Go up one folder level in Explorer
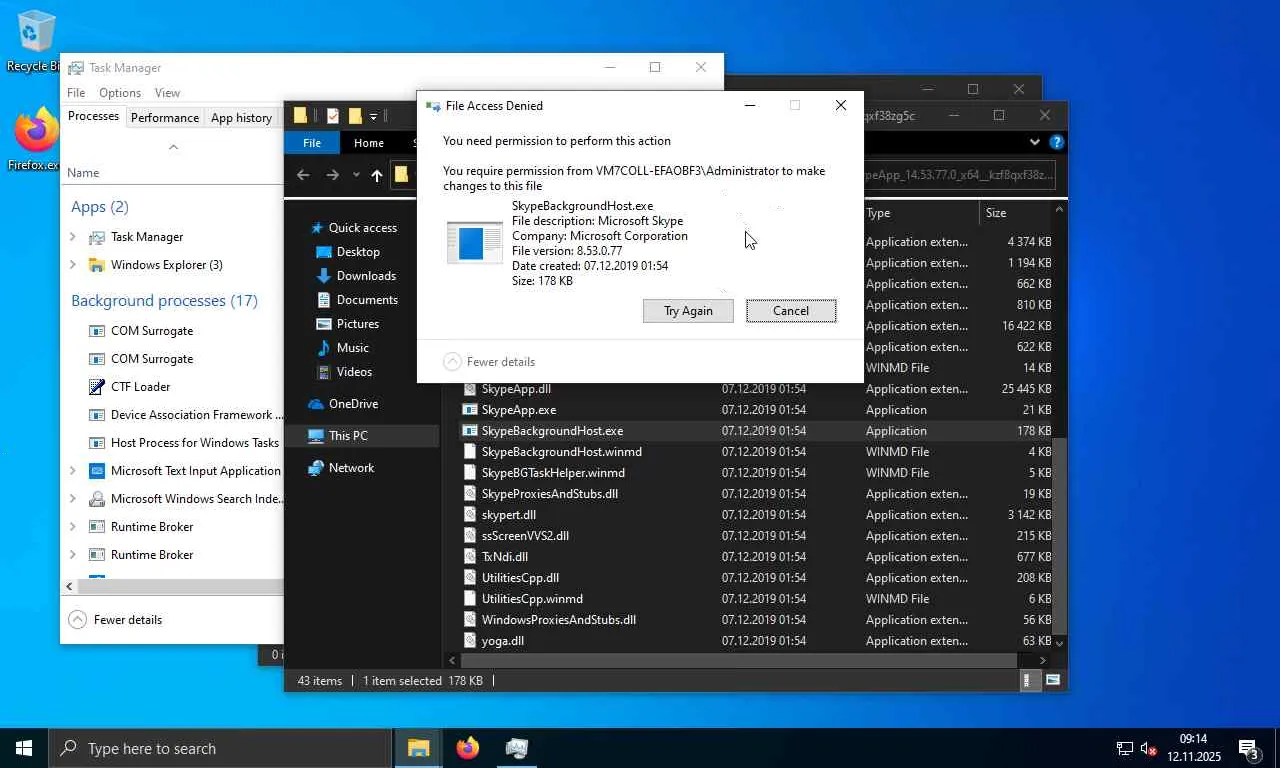Image resolution: width=1280 pixels, height=768 pixels. 376,175
